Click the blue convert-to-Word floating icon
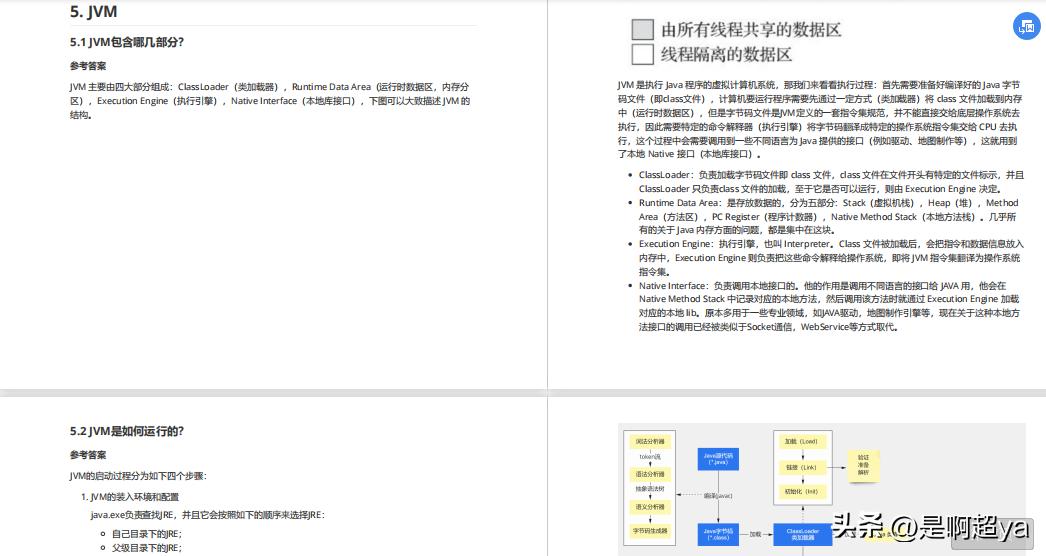Viewport: 1046px width, 556px height. tap(1027, 27)
